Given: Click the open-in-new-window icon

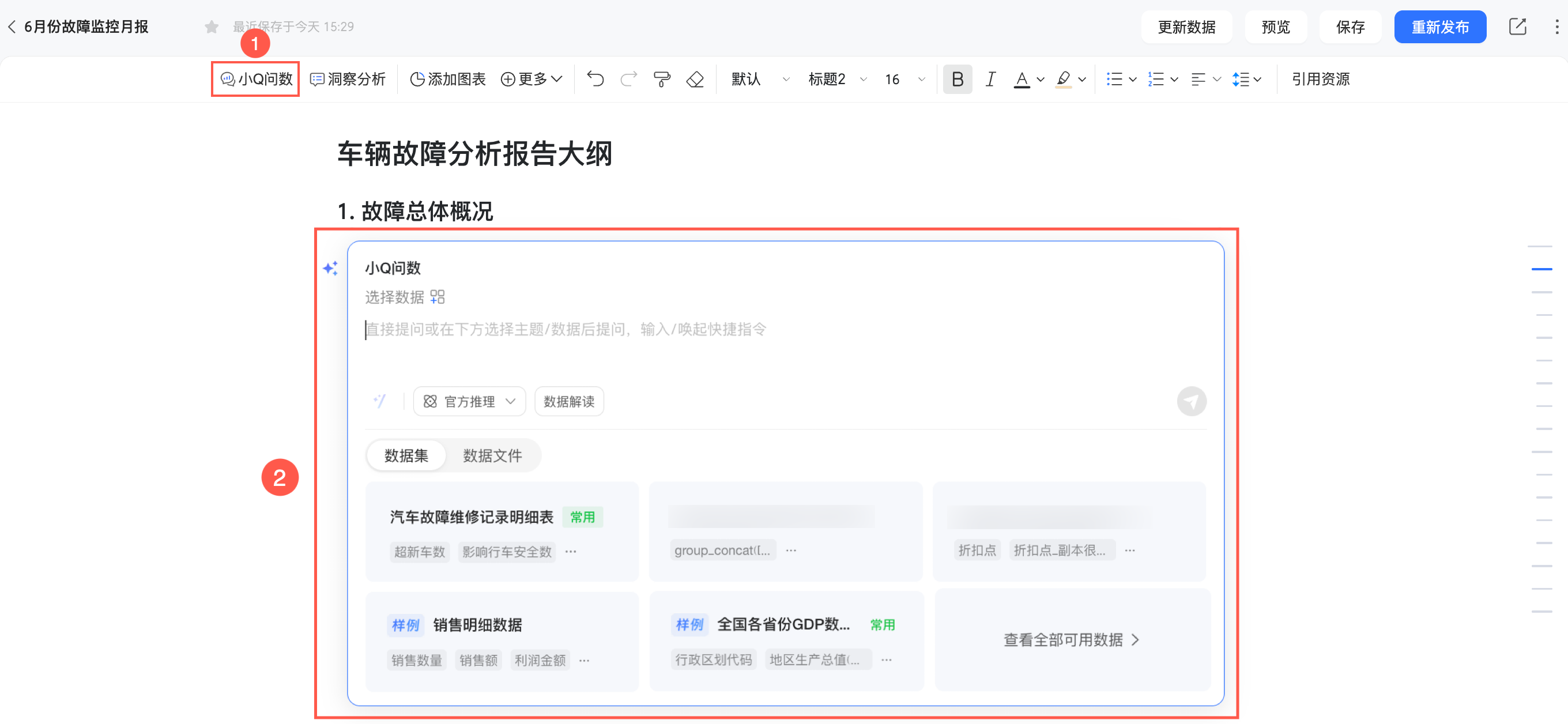Looking at the screenshot, I should pos(1517,27).
